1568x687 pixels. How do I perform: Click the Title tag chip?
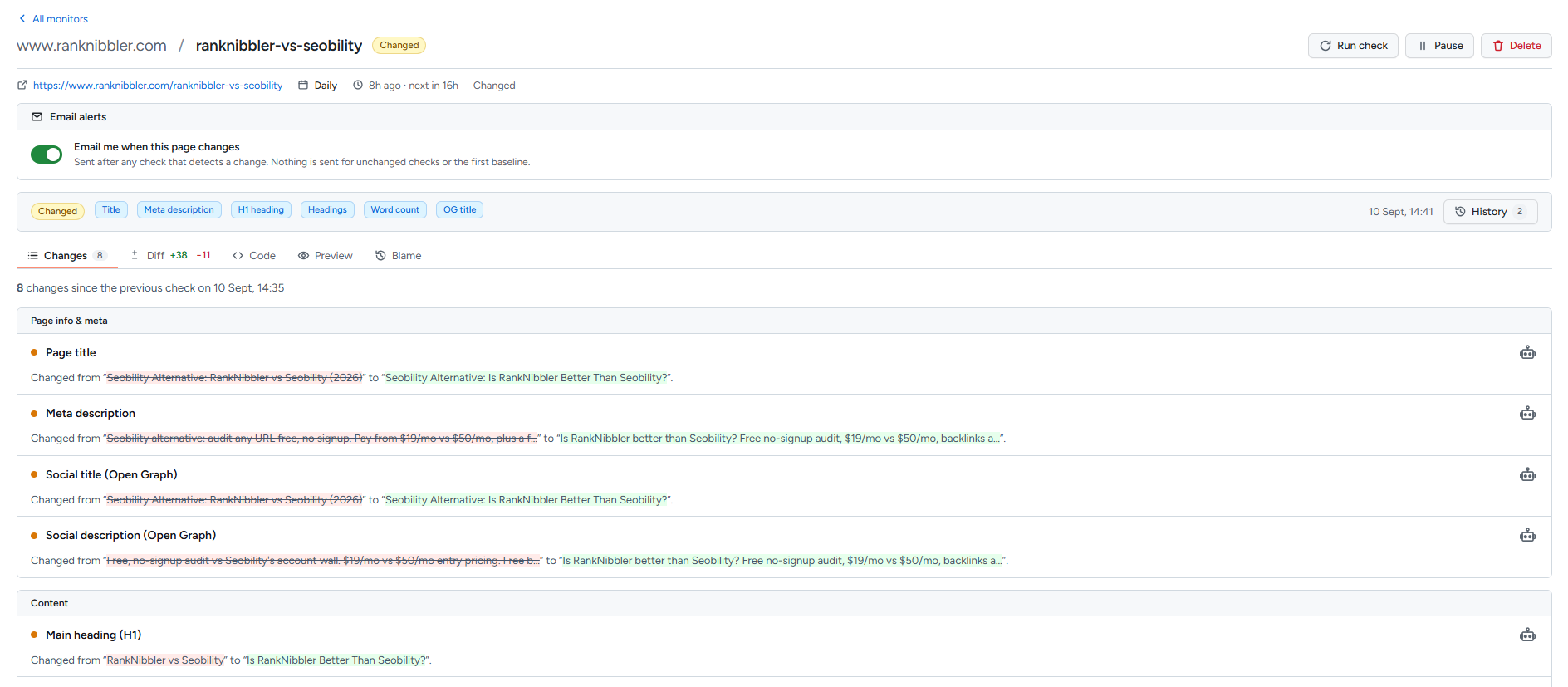[x=111, y=210]
